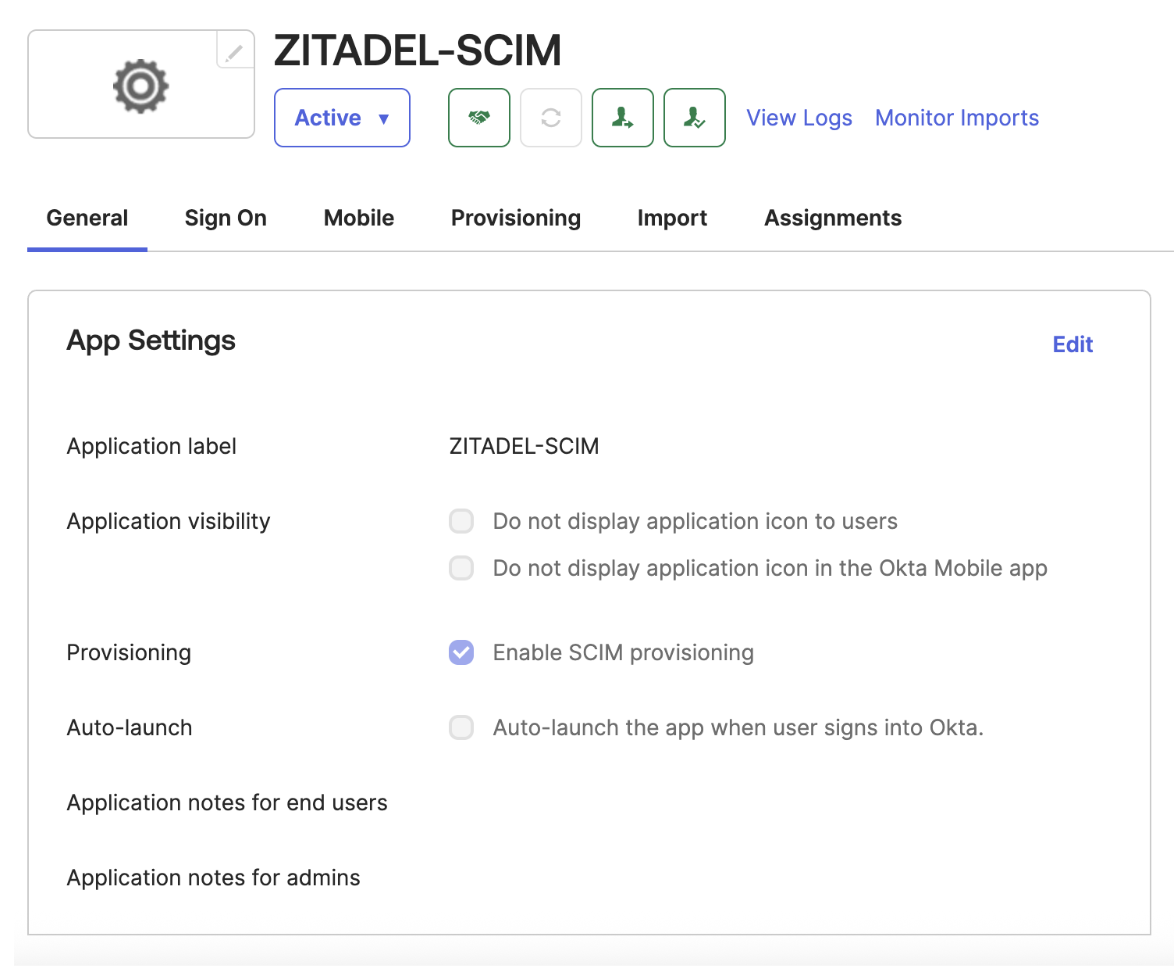Open the Active status dropdown
Screen dimensions: 1176x966
coord(342,118)
